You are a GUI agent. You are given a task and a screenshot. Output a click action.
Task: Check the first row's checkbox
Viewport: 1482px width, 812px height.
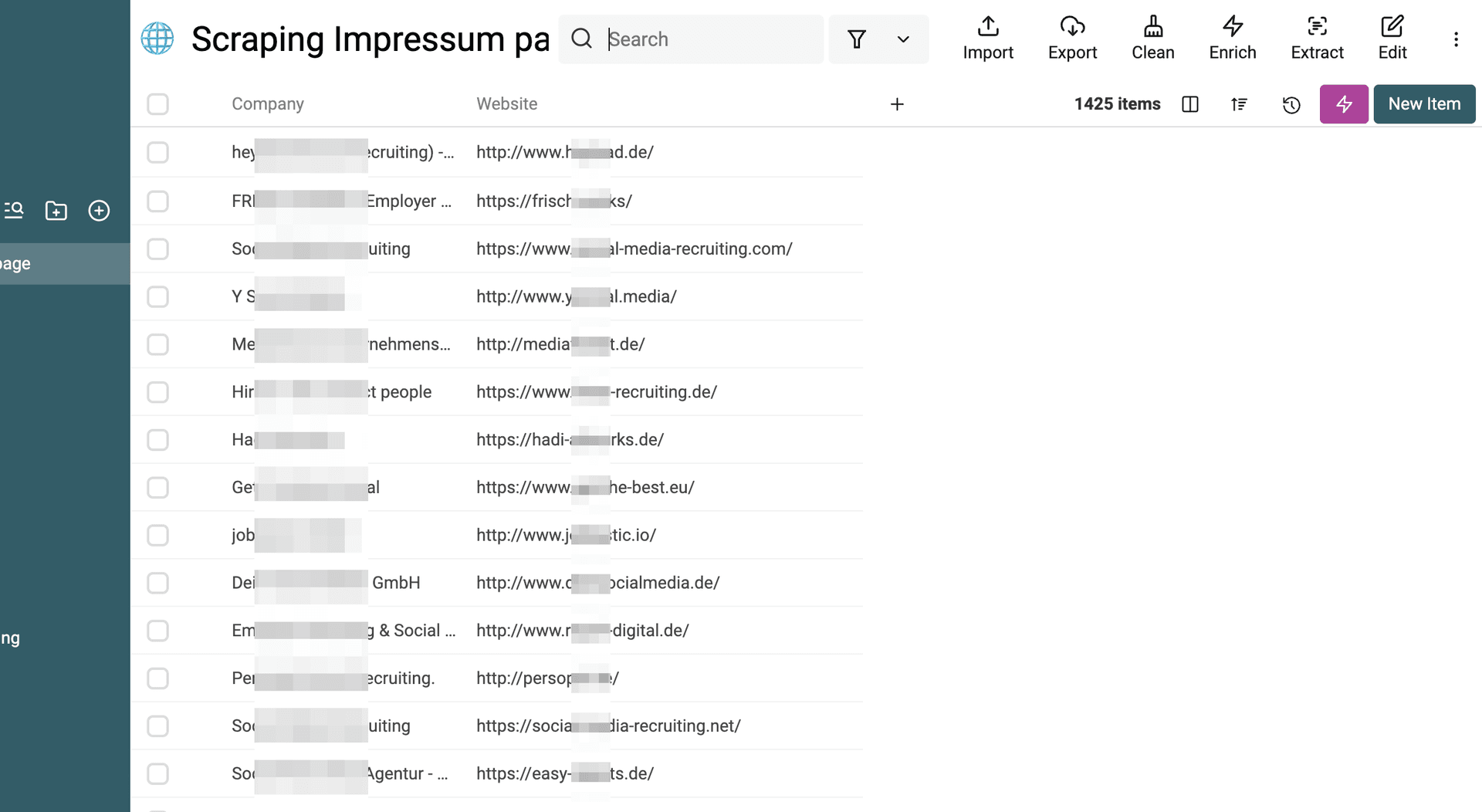(x=157, y=152)
